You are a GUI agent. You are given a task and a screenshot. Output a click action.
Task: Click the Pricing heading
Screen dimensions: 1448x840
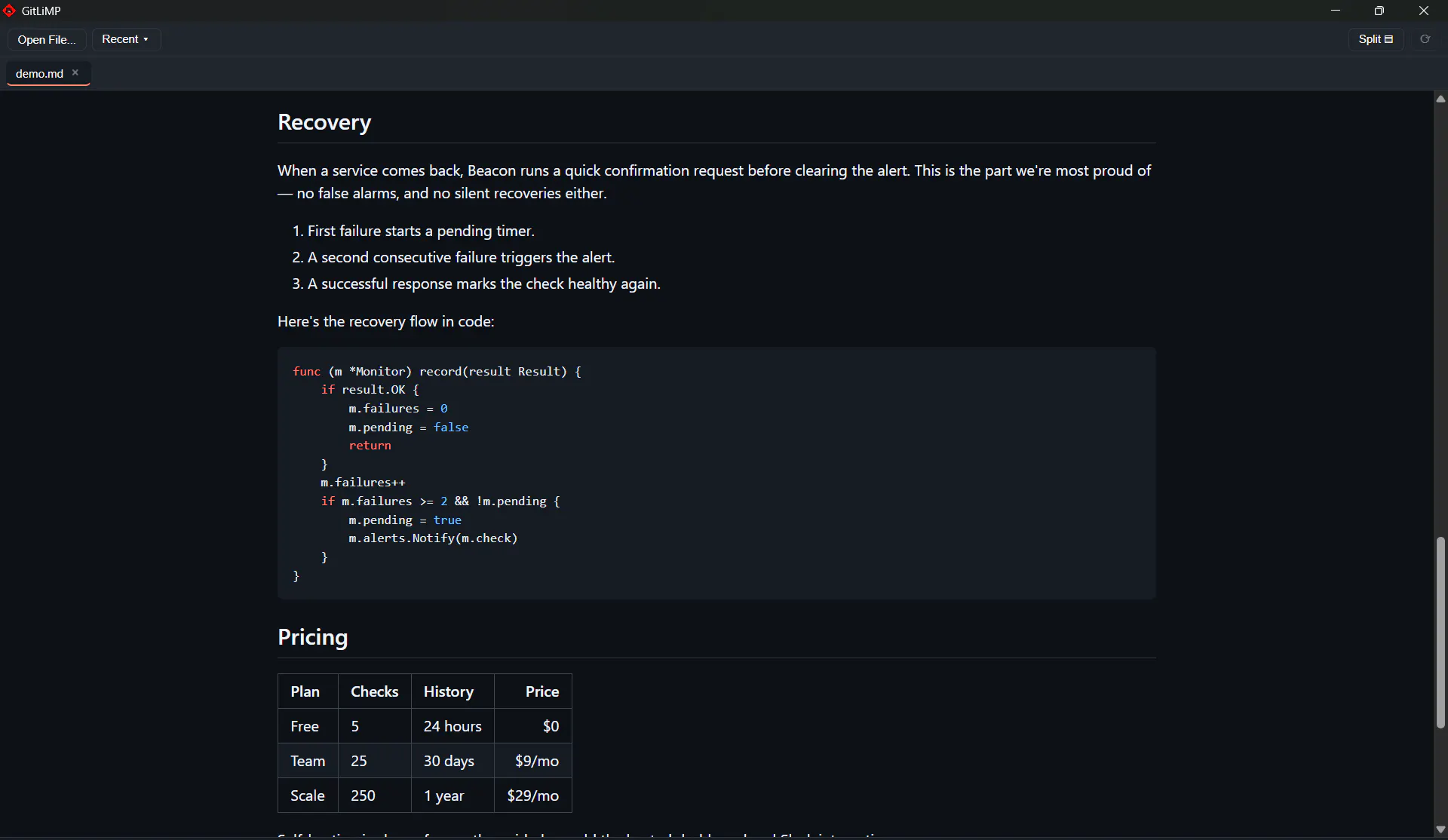(312, 637)
